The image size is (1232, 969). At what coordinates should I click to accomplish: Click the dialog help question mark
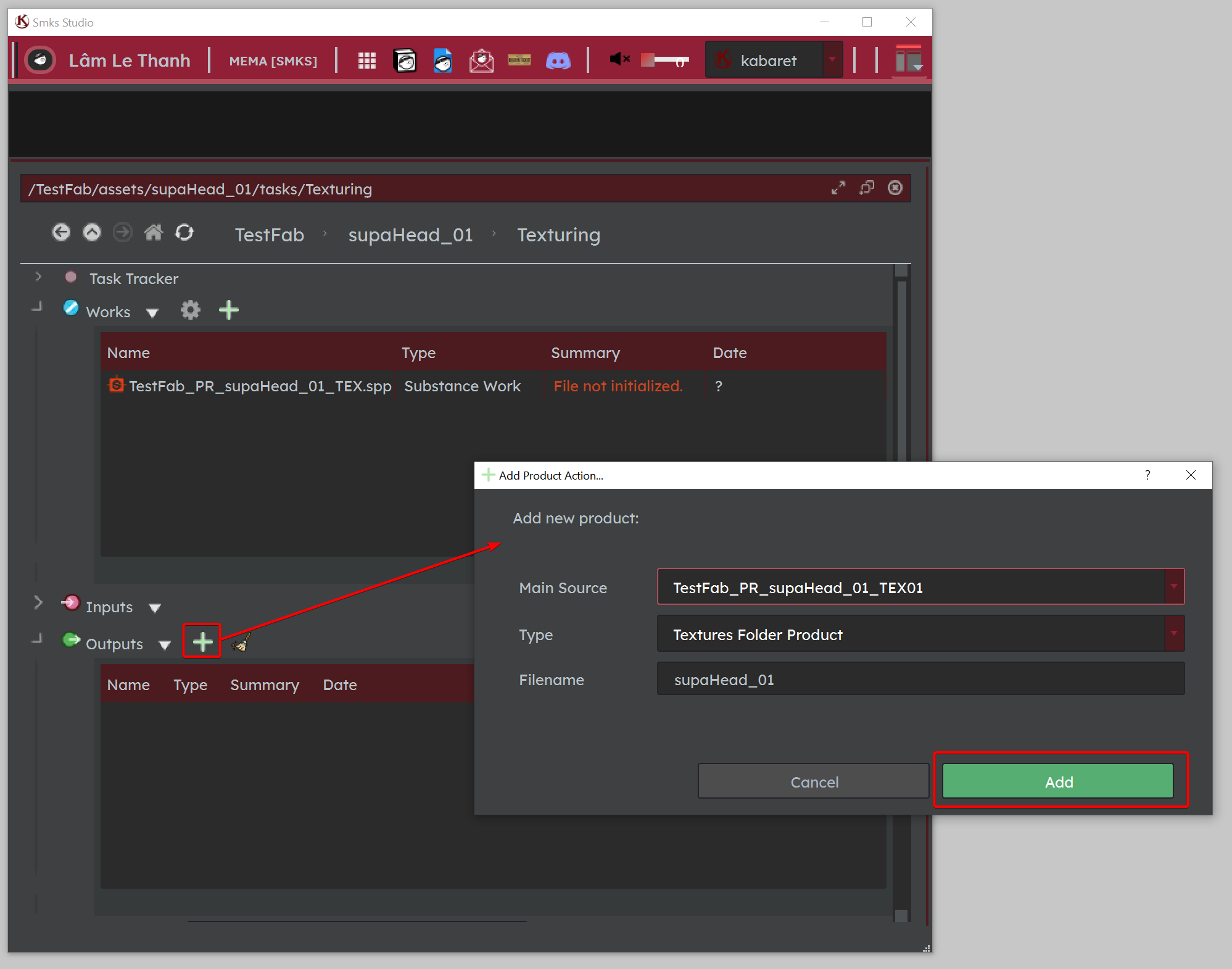click(1147, 475)
